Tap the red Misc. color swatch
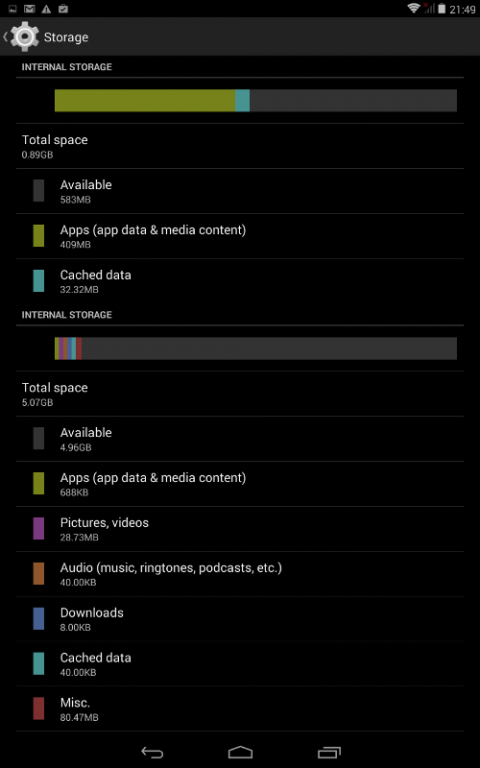This screenshot has width=480, height=768. pos(39,709)
